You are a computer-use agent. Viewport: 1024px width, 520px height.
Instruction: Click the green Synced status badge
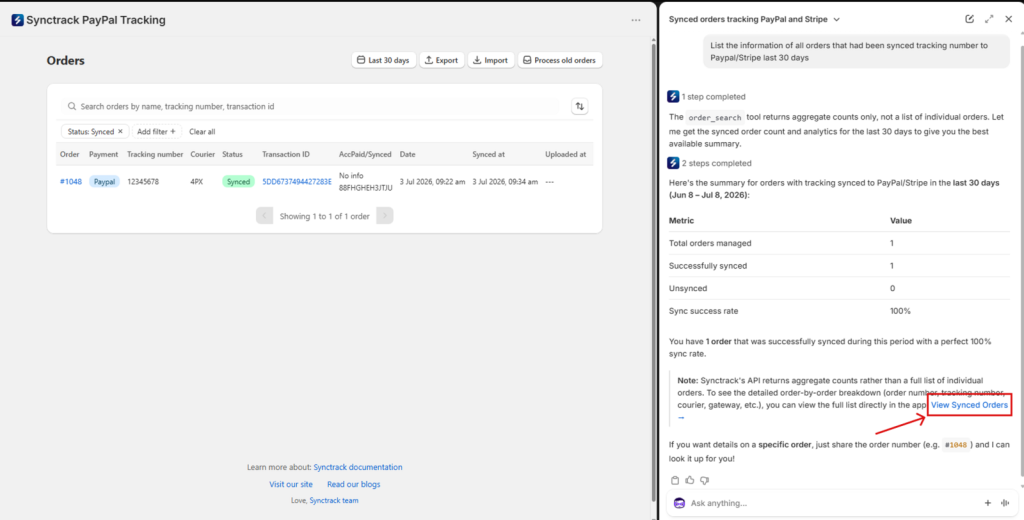point(238,182)
